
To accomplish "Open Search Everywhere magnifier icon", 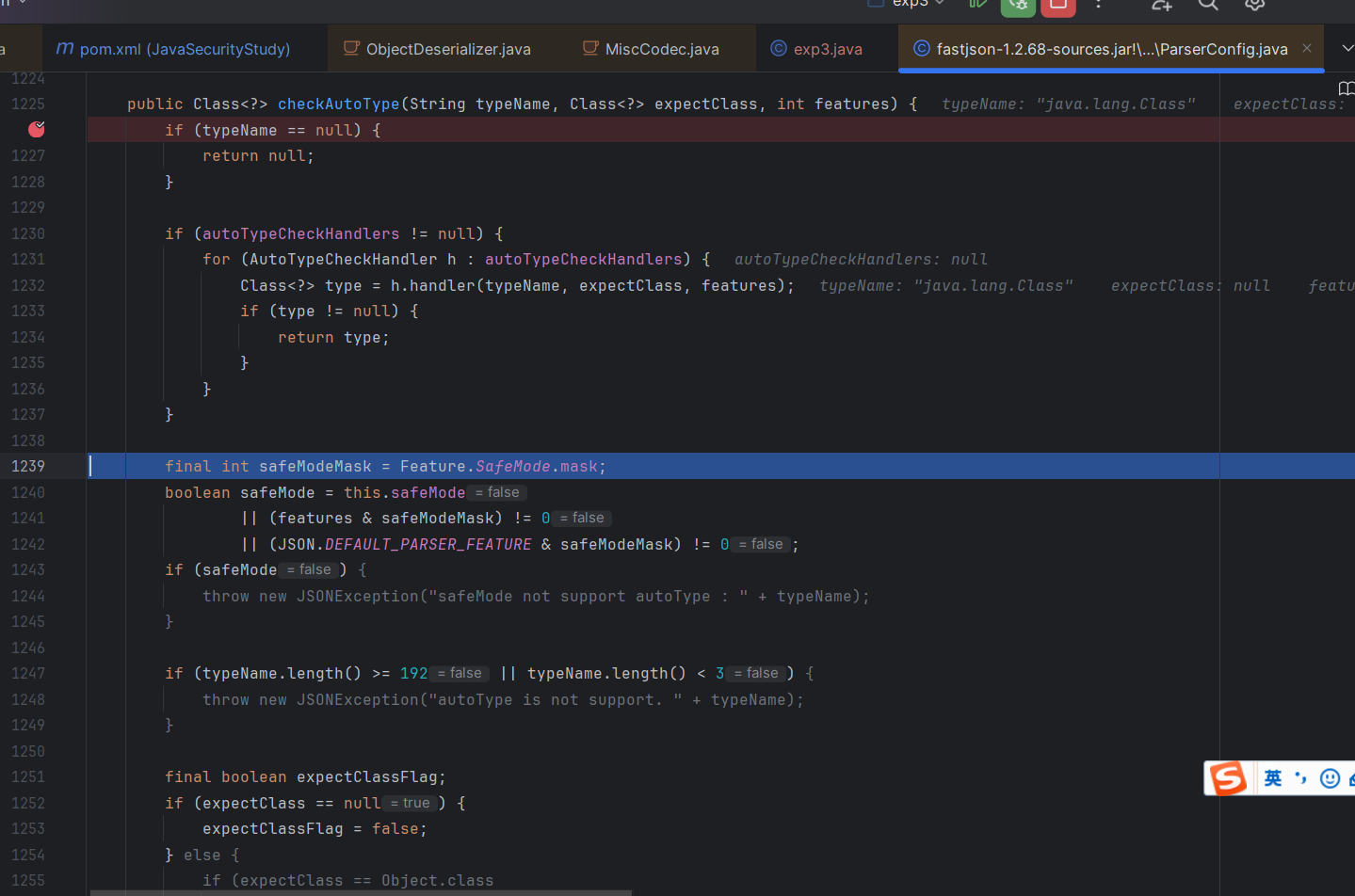I will pos(1208,4).
